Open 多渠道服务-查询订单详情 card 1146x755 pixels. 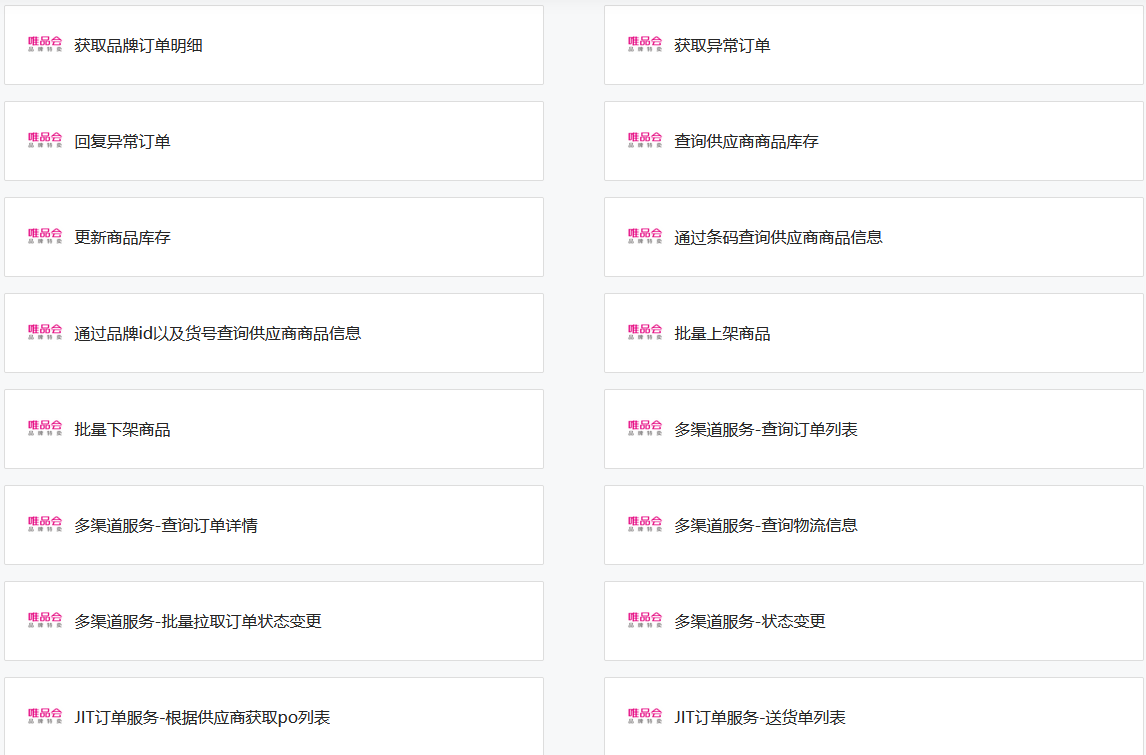point(273,525)
